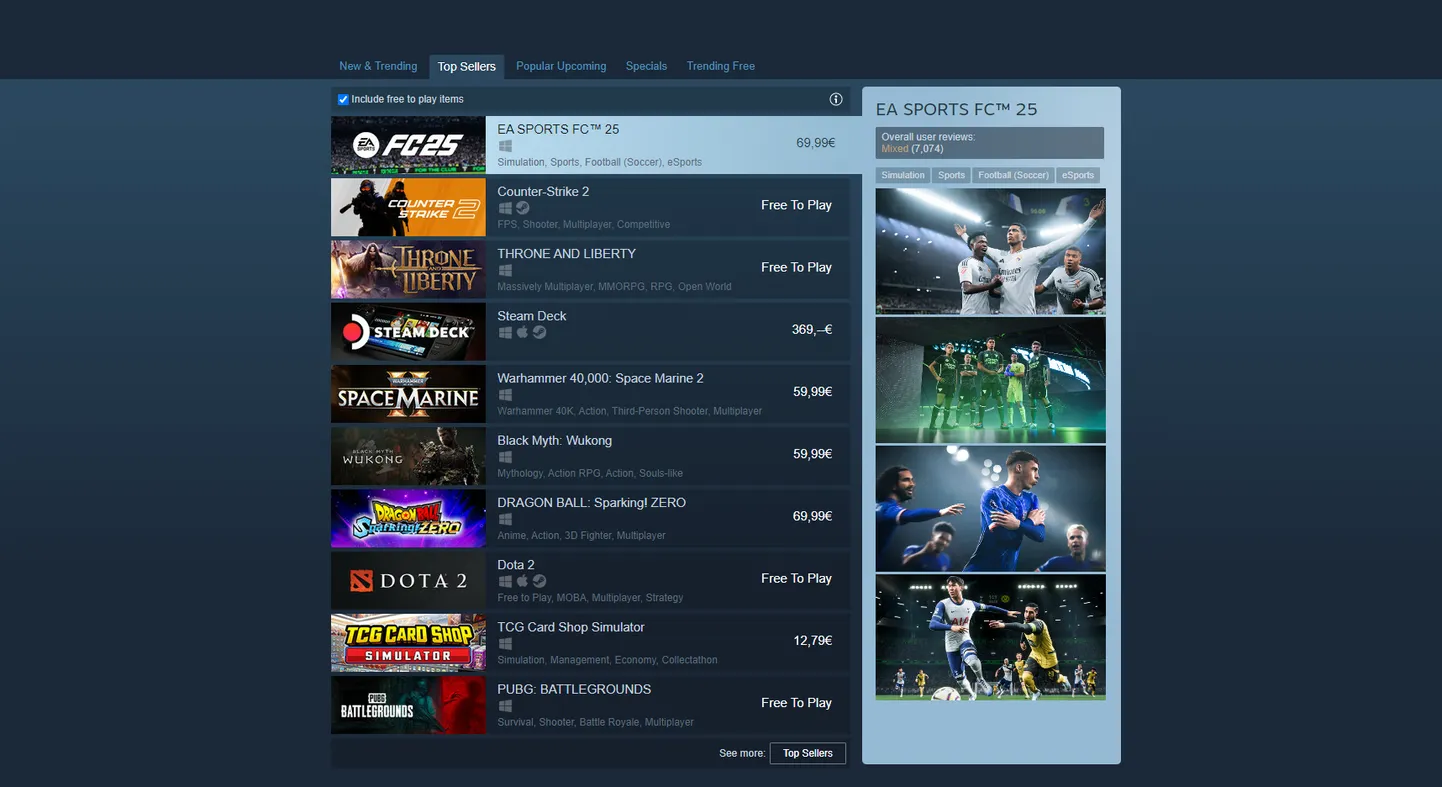The width and height of the screenshot is (1442, 787).
Task: Click the Football (Soccer) tag in the preview panel
Action: click(x=1013, y=175)
